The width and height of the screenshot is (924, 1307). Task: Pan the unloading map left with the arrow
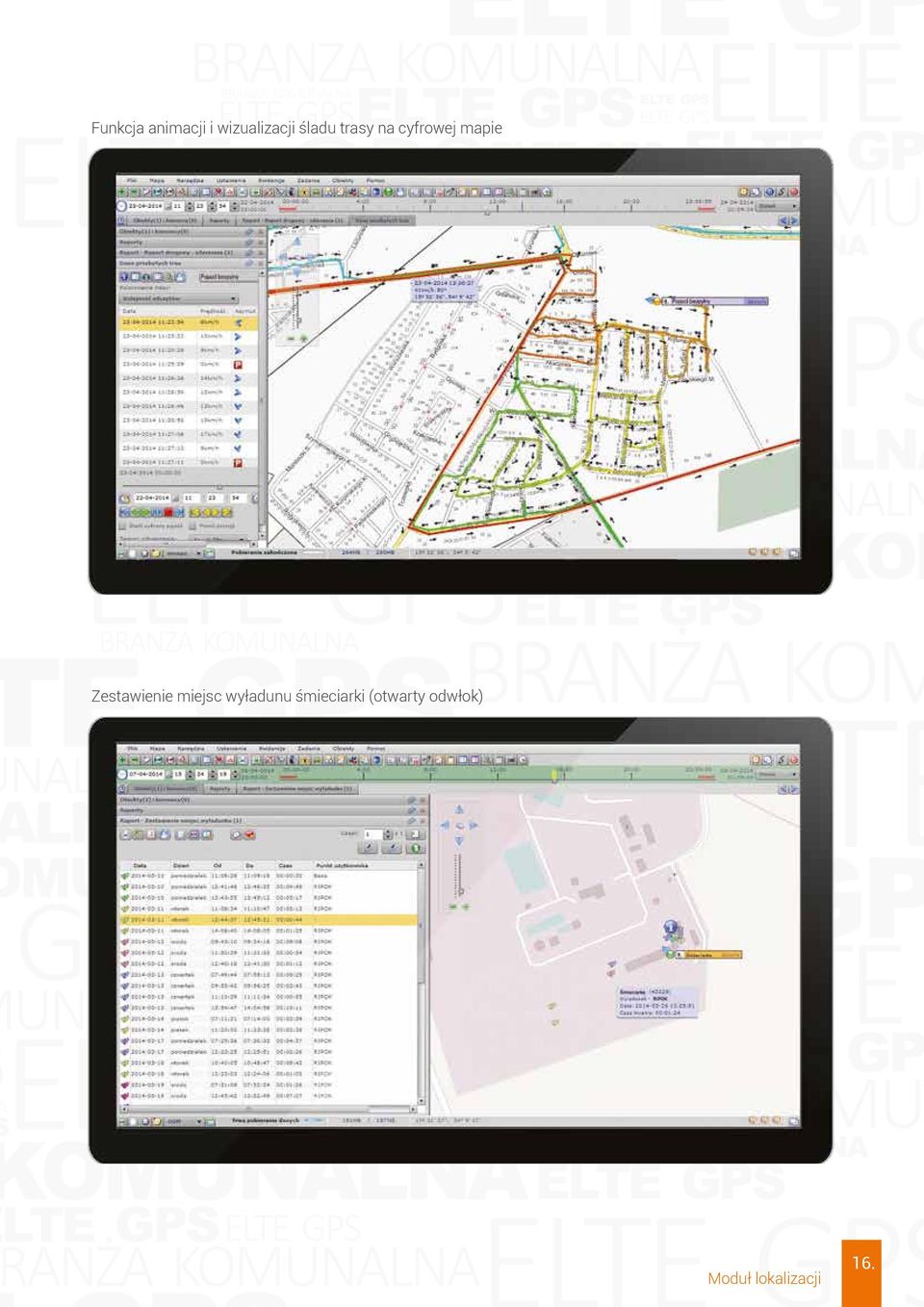[x=444, y=826]
